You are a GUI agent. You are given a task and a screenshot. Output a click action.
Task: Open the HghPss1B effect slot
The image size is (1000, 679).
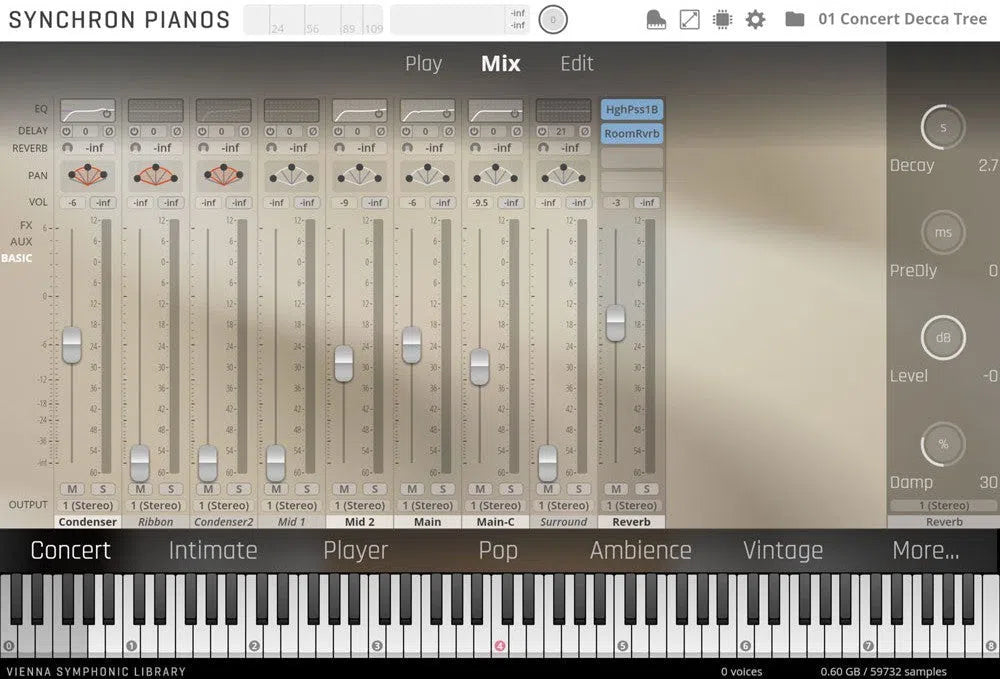[x=631, y=110]
